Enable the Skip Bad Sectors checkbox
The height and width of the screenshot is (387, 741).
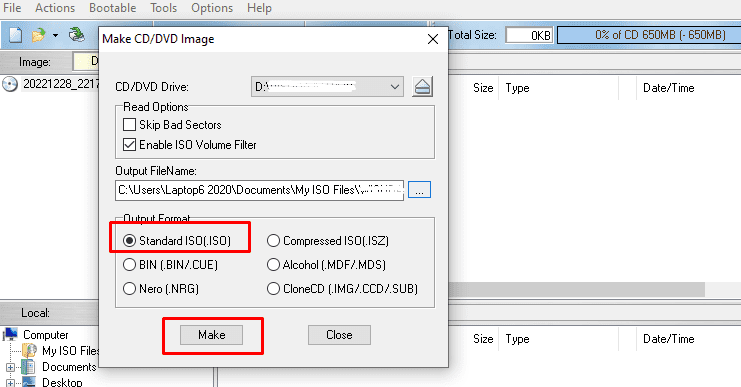[129, 125]
